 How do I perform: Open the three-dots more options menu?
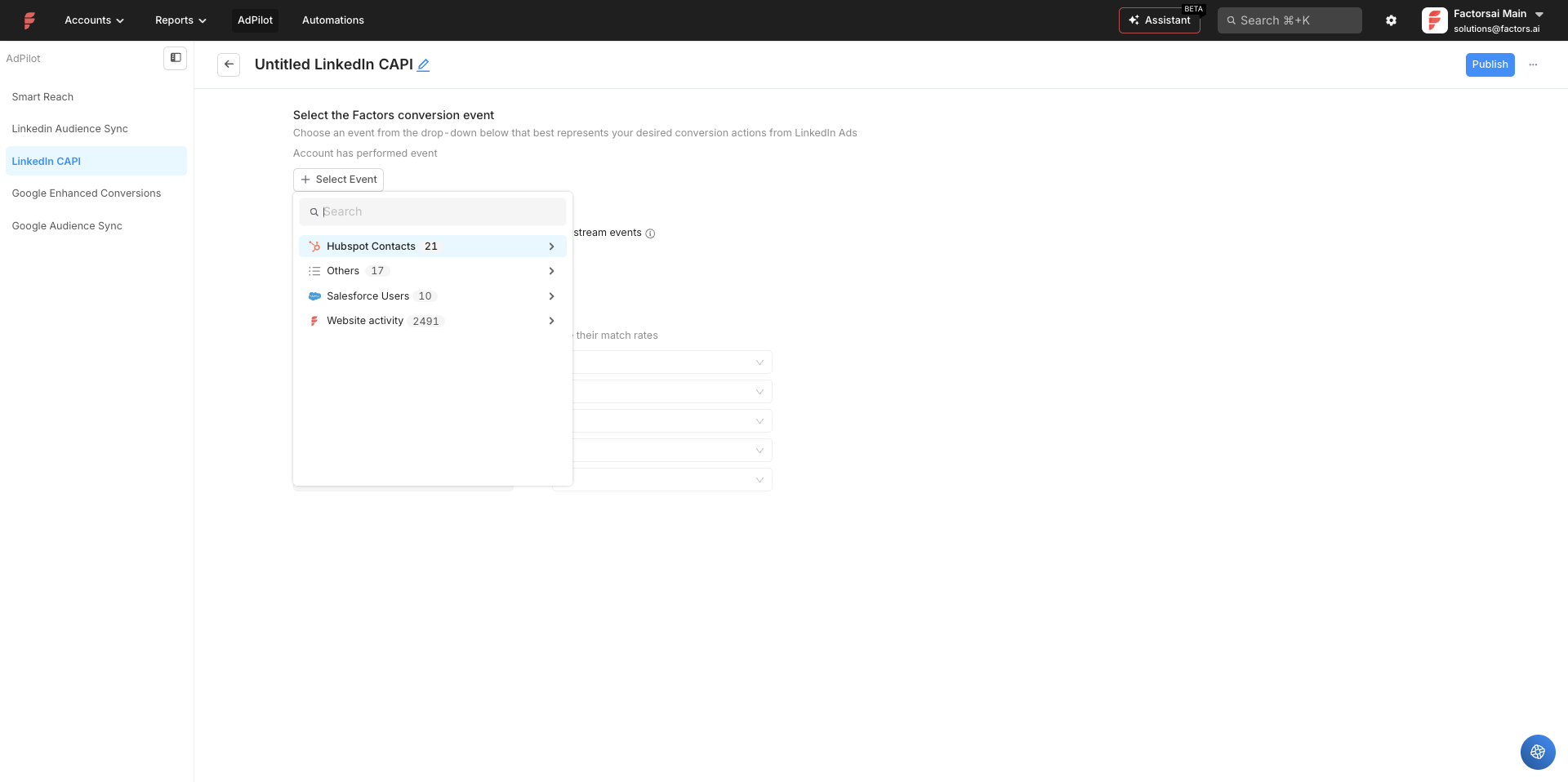(1533, 64)
